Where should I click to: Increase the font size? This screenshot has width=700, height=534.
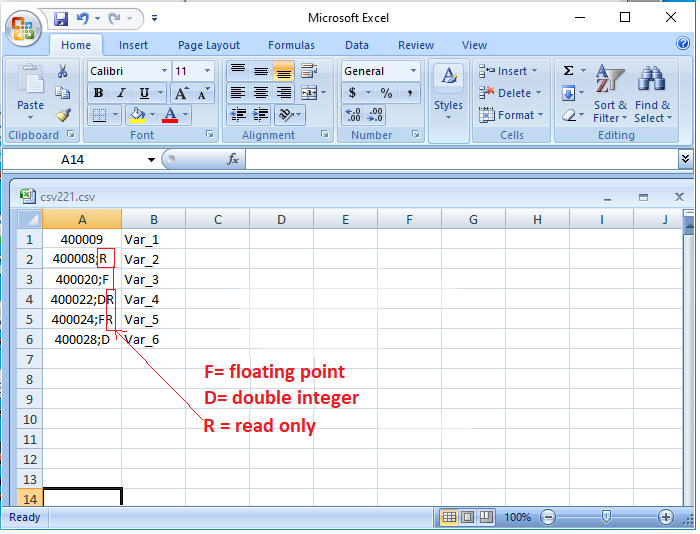(x=181, y=93)
